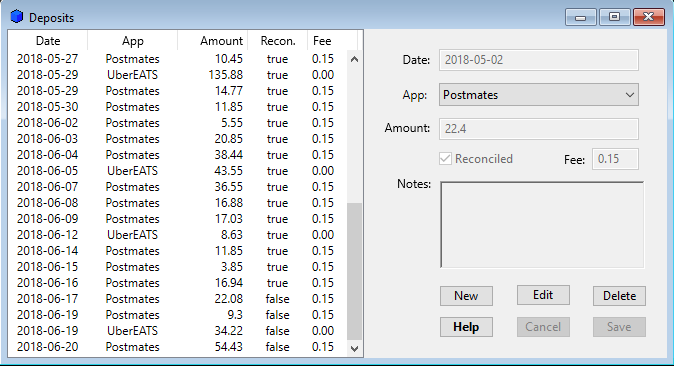Viewport: 674px width, 366px height.
Task: Click the deposits list scrollbar thumb
Action: [x=354, y=271]
